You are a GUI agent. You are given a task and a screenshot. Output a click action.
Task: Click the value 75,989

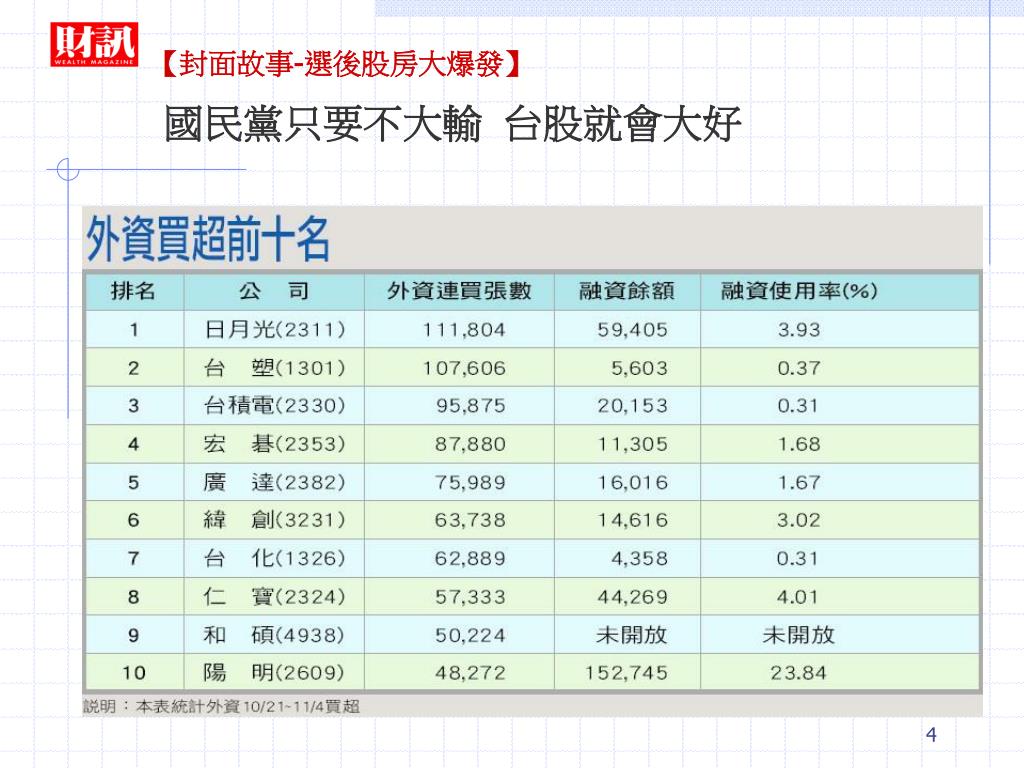tap(471, 483)
